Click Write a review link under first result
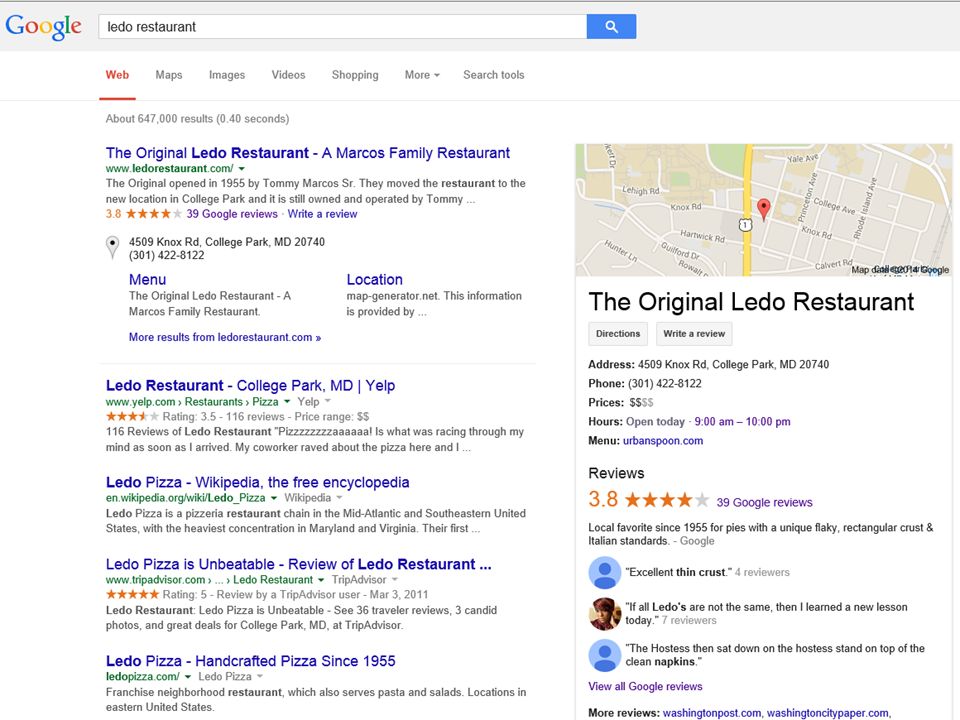Viewport: 960px width, 720px height. coord(322,214)
